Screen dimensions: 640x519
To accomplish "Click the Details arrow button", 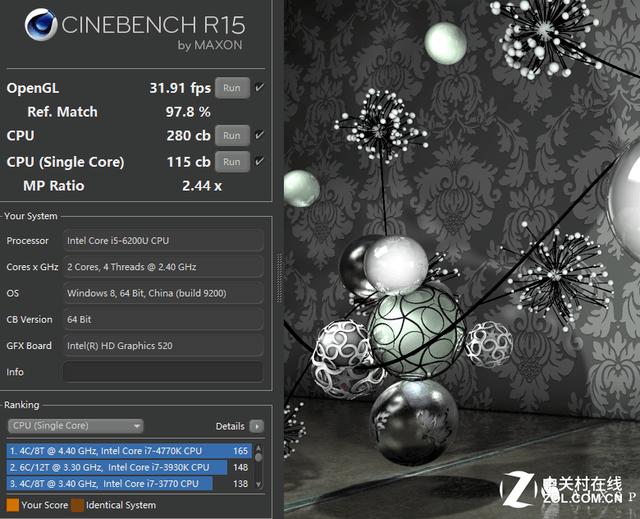I will 257,426.
